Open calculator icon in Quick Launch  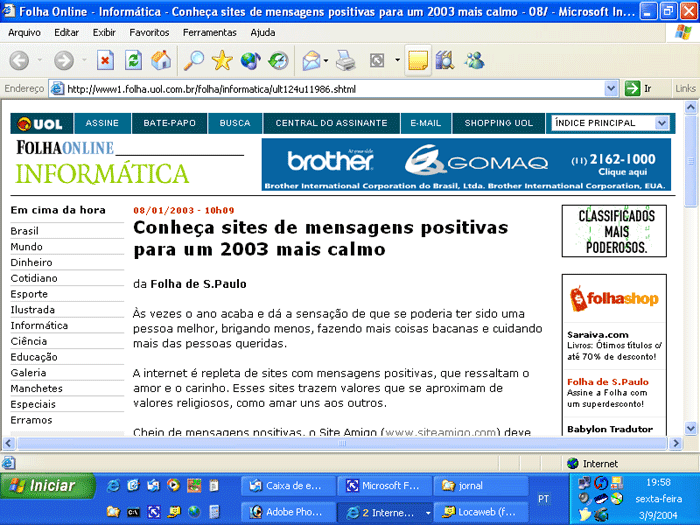click(x=214, y=512)
